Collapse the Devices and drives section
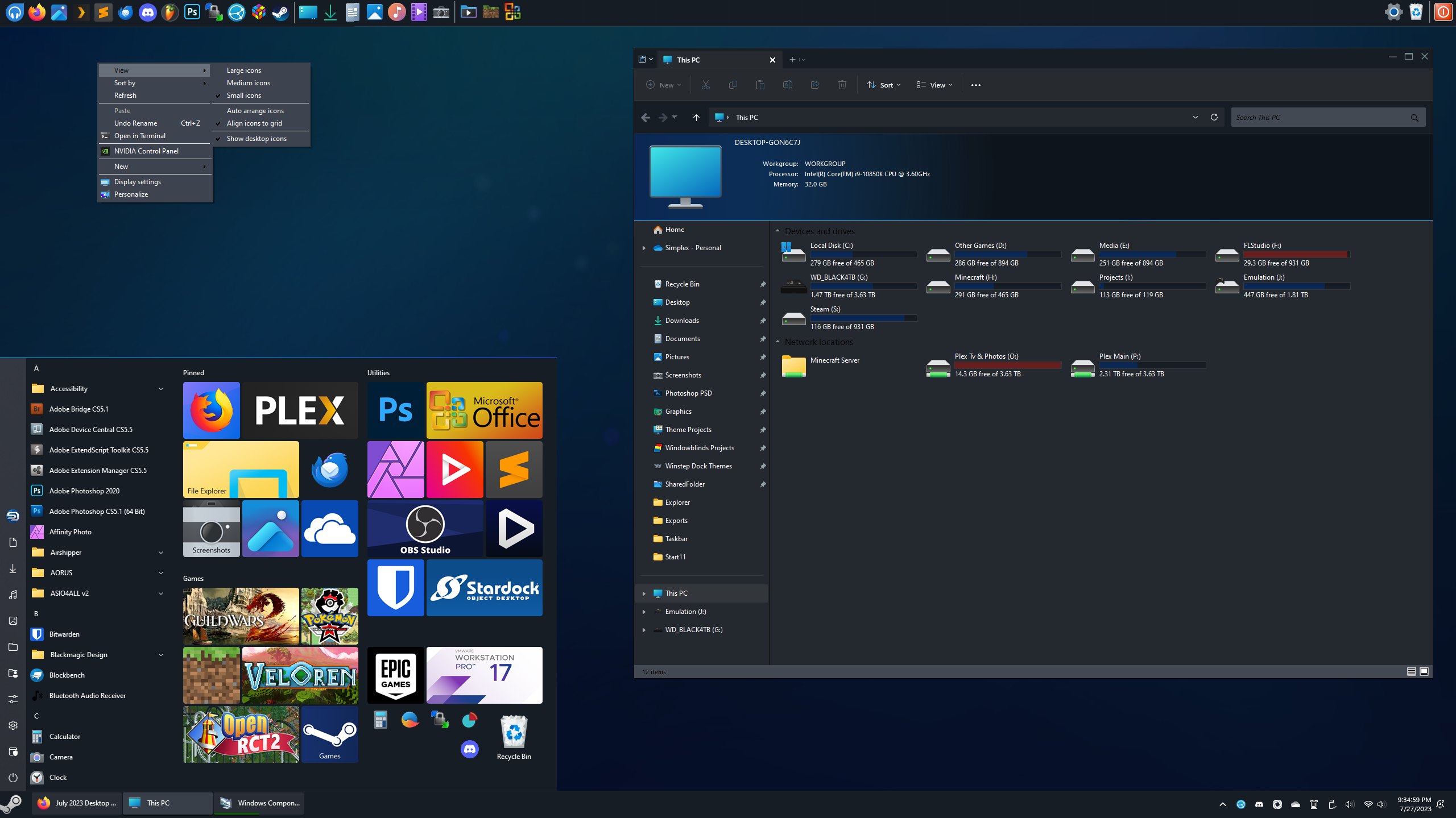1456x818 pixels. [x=777, y=231]
